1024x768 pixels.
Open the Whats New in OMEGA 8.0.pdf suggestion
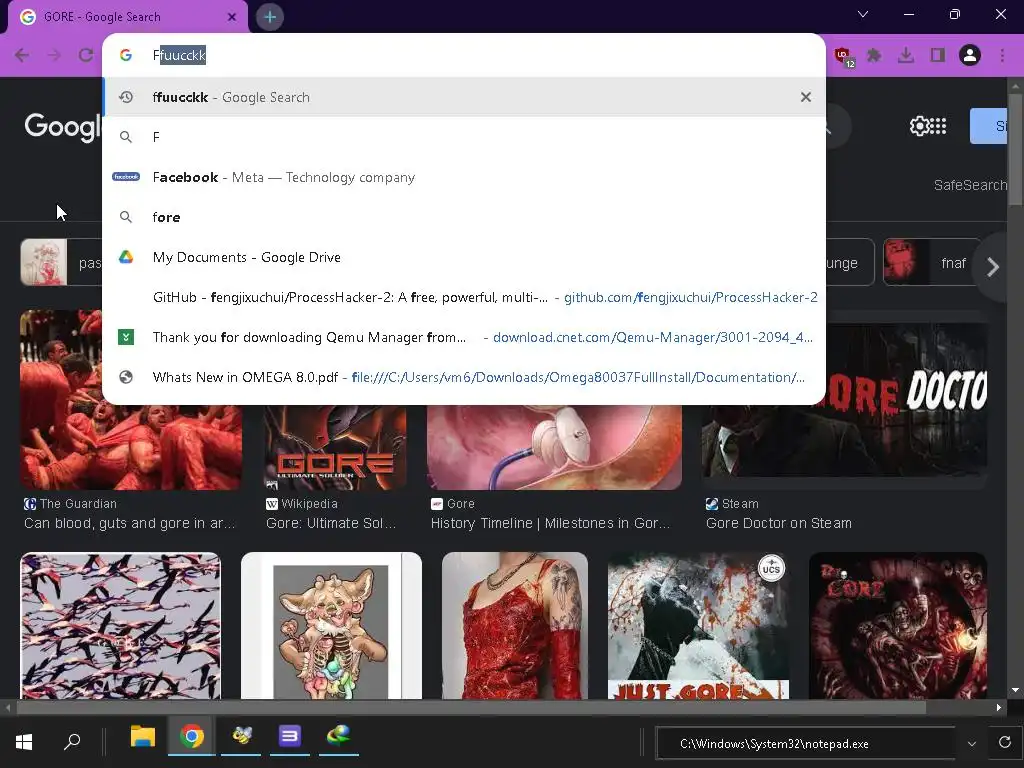464,377
